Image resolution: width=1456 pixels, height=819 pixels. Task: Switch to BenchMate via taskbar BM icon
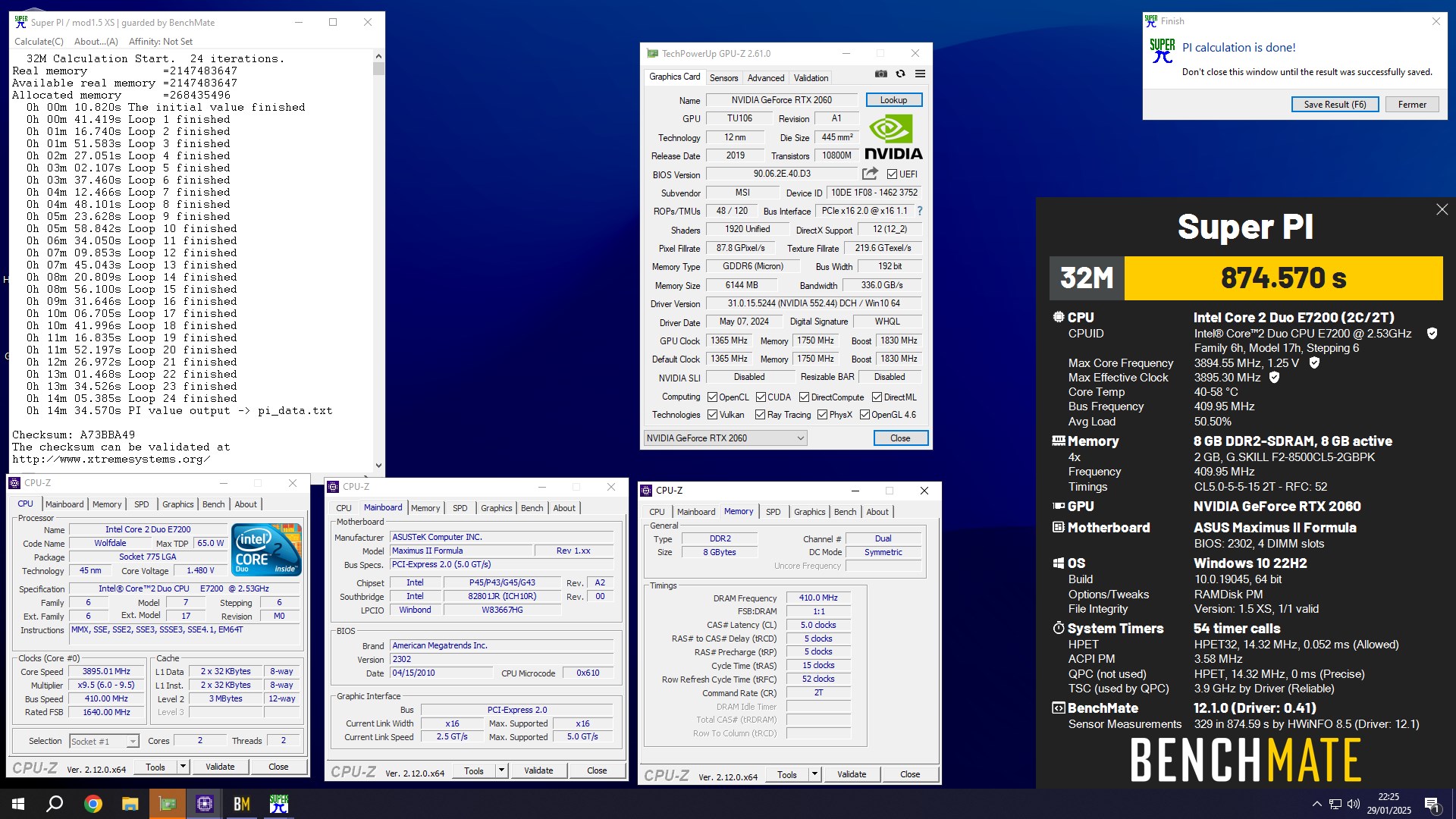[x=242, y=804]
